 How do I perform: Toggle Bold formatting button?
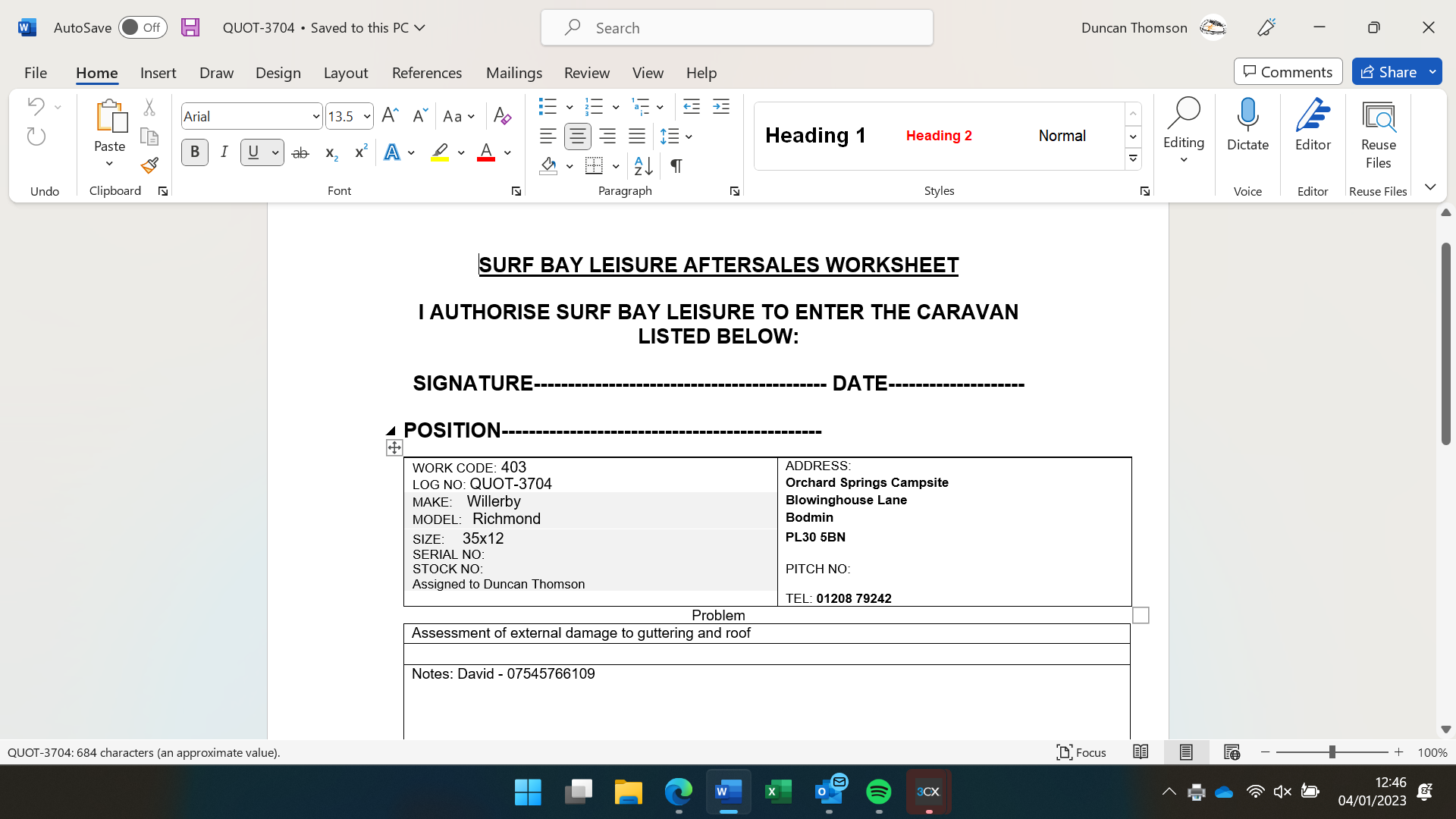[195, 152]
